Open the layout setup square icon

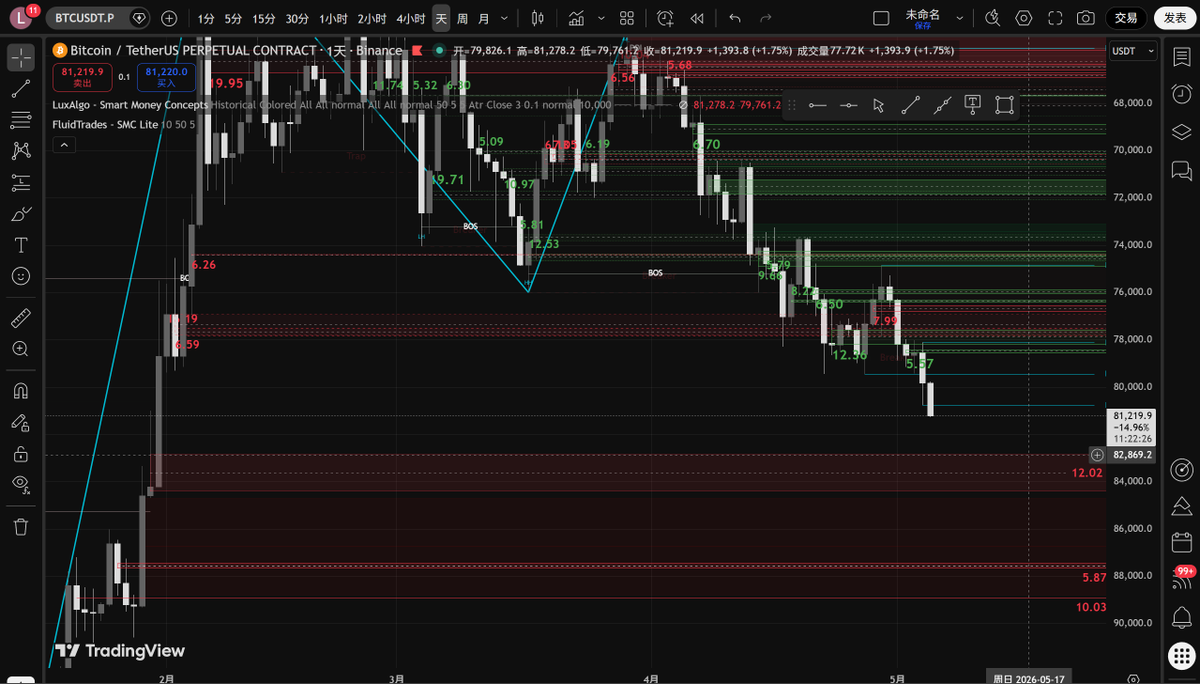[881, 18]
